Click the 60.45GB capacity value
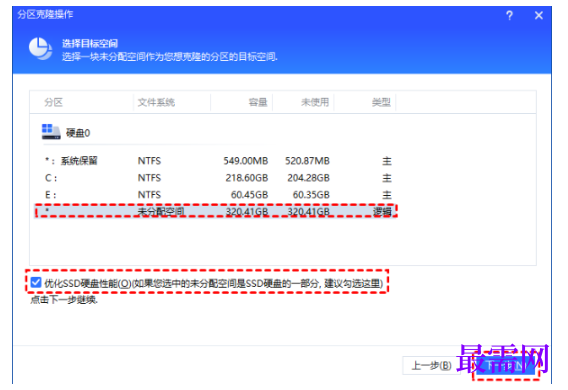This screenshot has height=390, width=568. [x=249, y=195]
